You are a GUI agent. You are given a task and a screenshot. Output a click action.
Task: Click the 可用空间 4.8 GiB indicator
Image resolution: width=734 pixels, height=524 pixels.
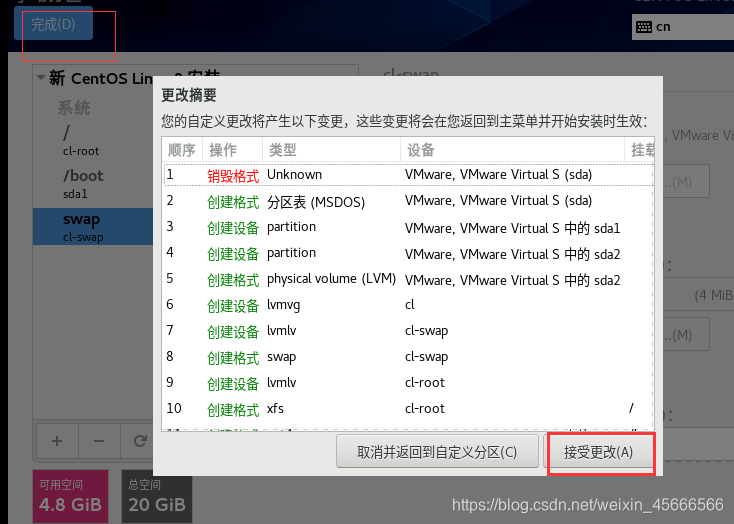70,496
